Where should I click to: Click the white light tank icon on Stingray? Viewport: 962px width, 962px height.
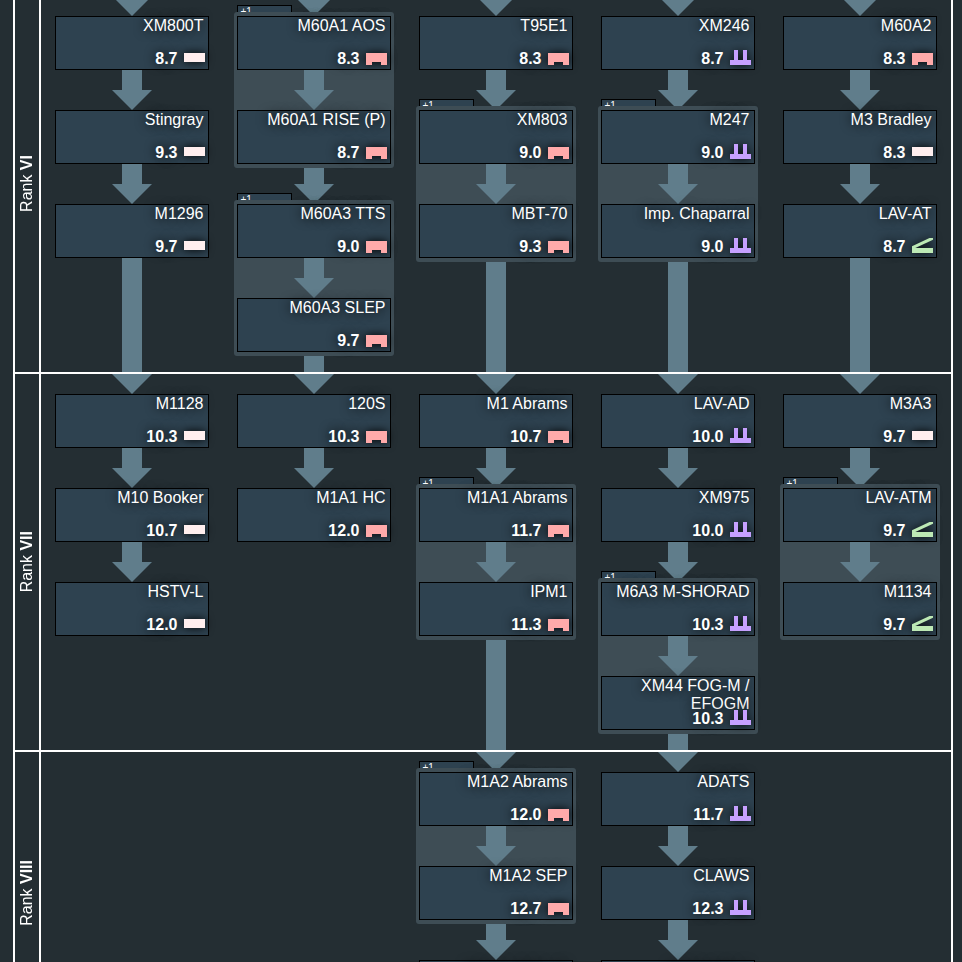[194, 153]
